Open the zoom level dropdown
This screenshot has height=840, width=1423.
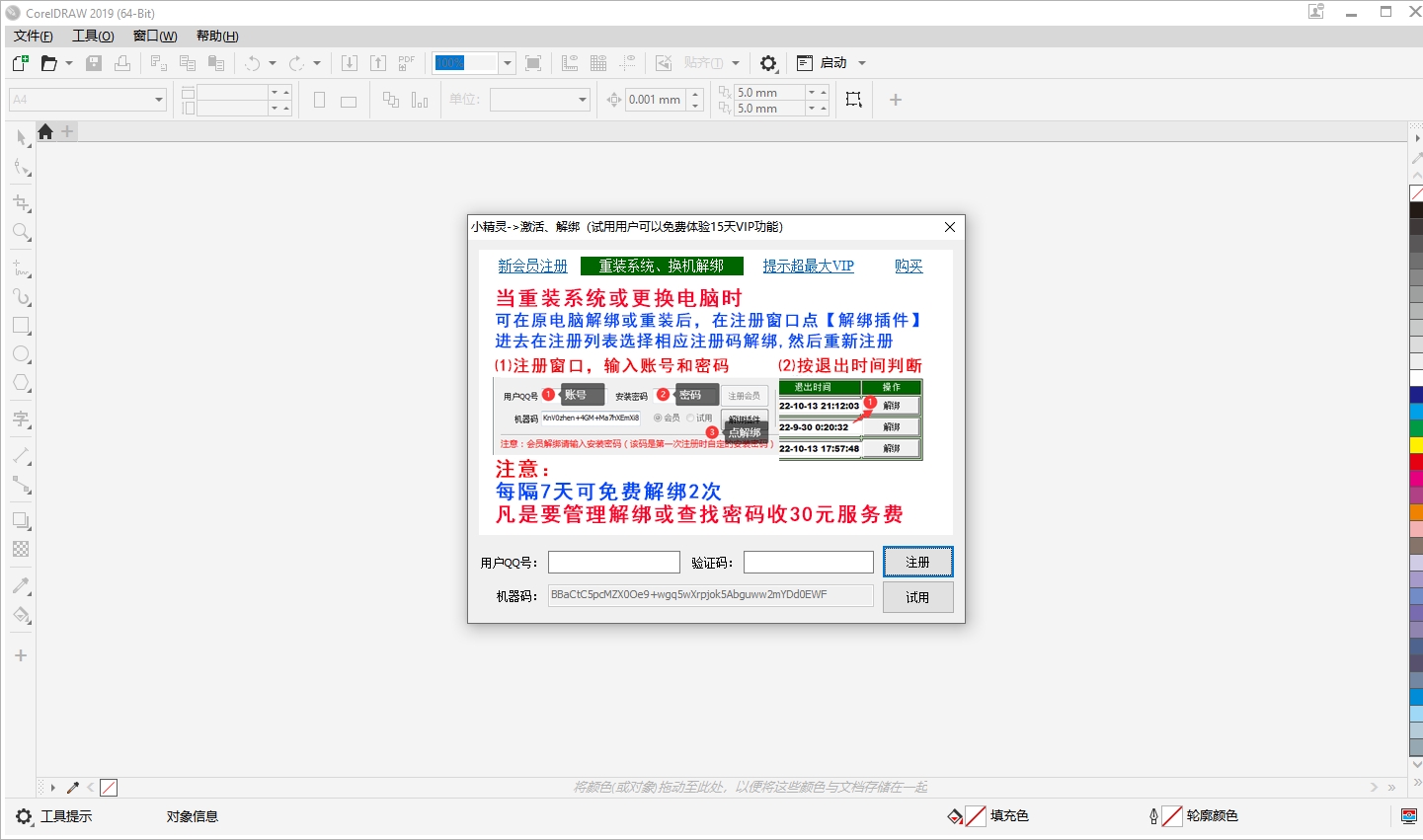pos(507,63)
